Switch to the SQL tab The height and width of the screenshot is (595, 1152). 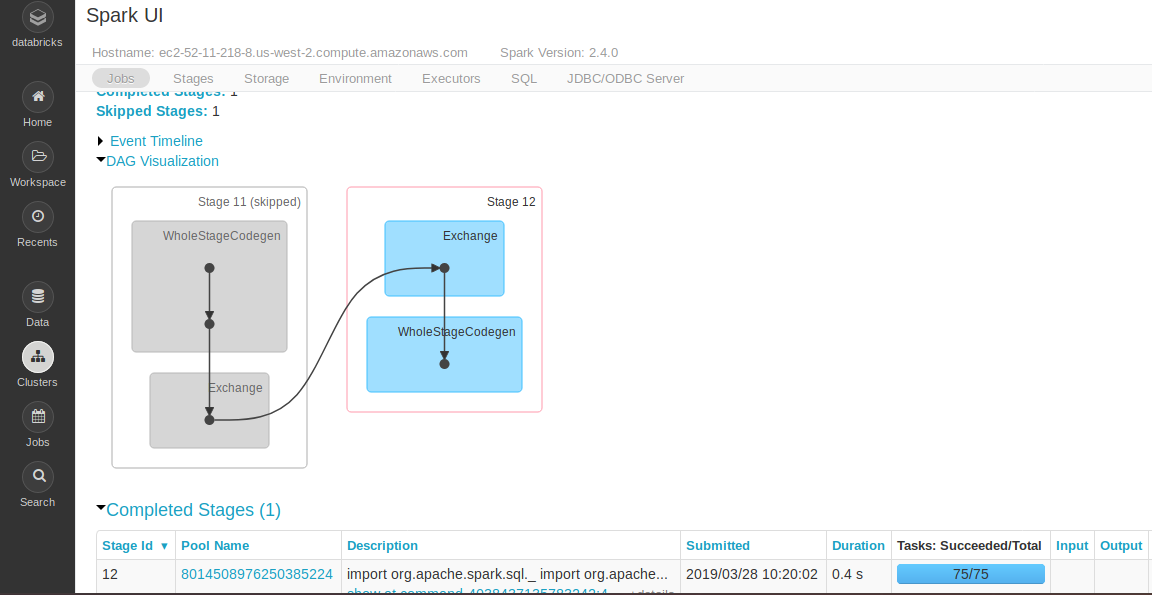coord(524,78)
